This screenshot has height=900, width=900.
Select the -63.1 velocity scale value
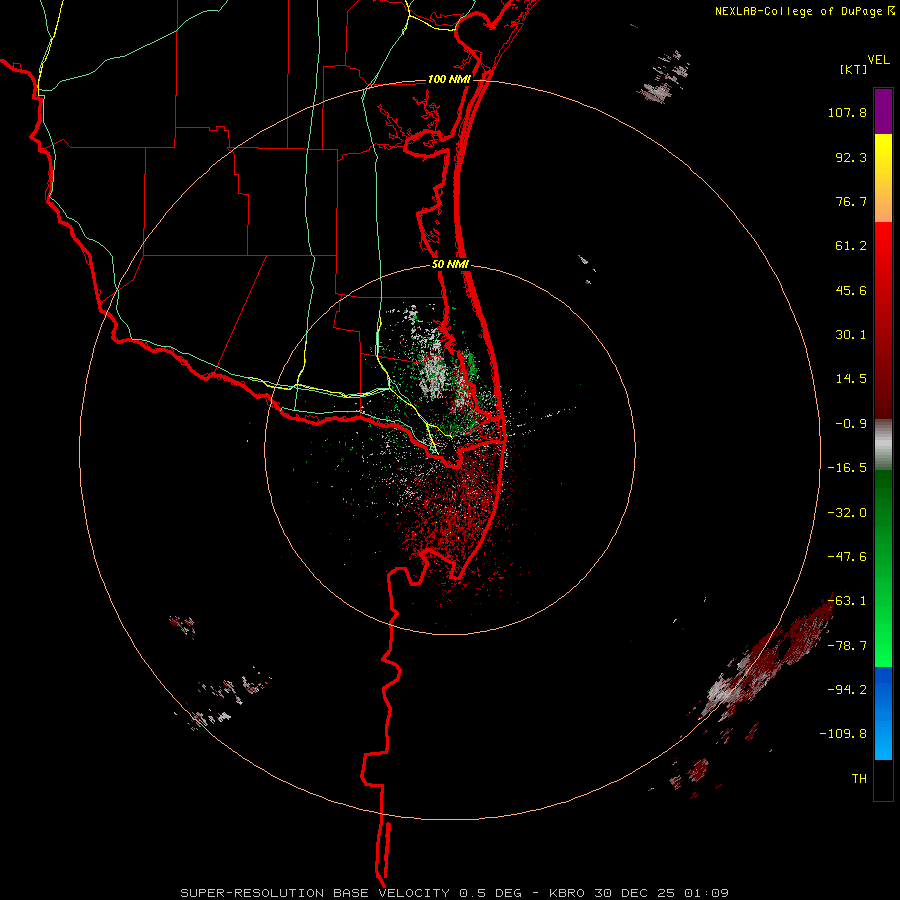tap(847, 601)
